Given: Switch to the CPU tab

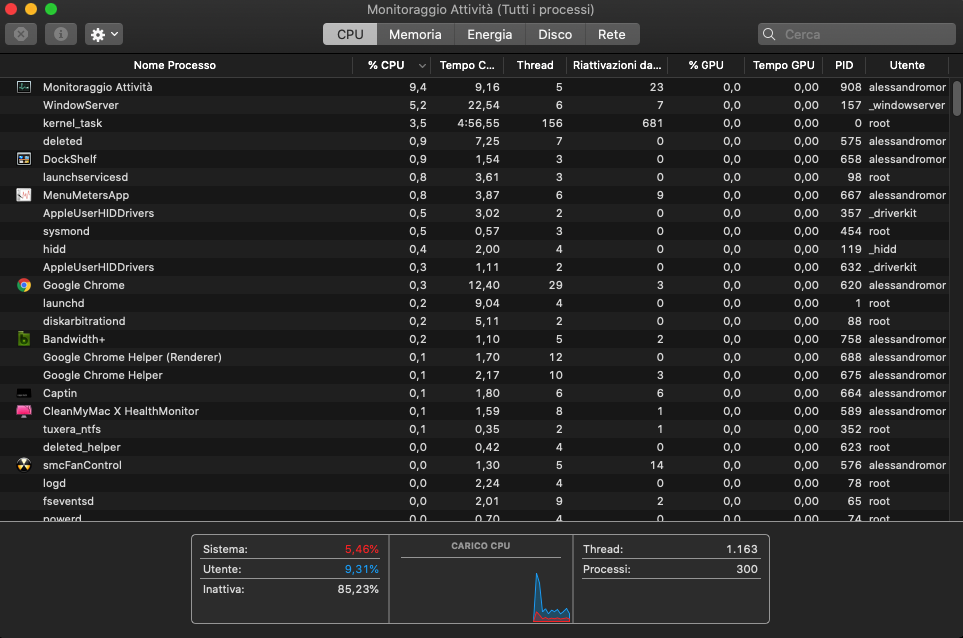Looking at the screenshot, I should click(x=350, y=34).
